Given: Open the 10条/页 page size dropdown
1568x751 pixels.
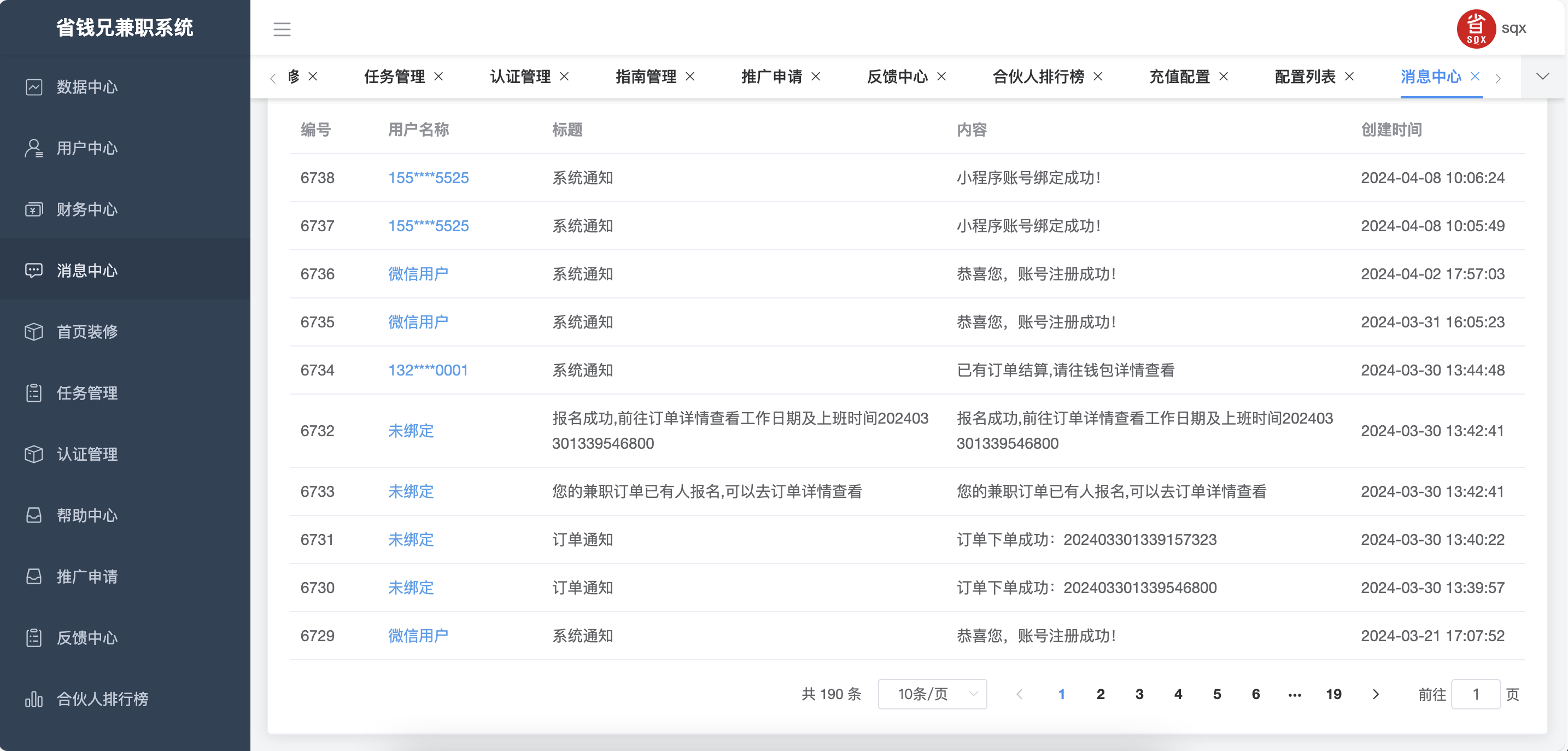Looking at the screenshot, I should coord(932,694).
